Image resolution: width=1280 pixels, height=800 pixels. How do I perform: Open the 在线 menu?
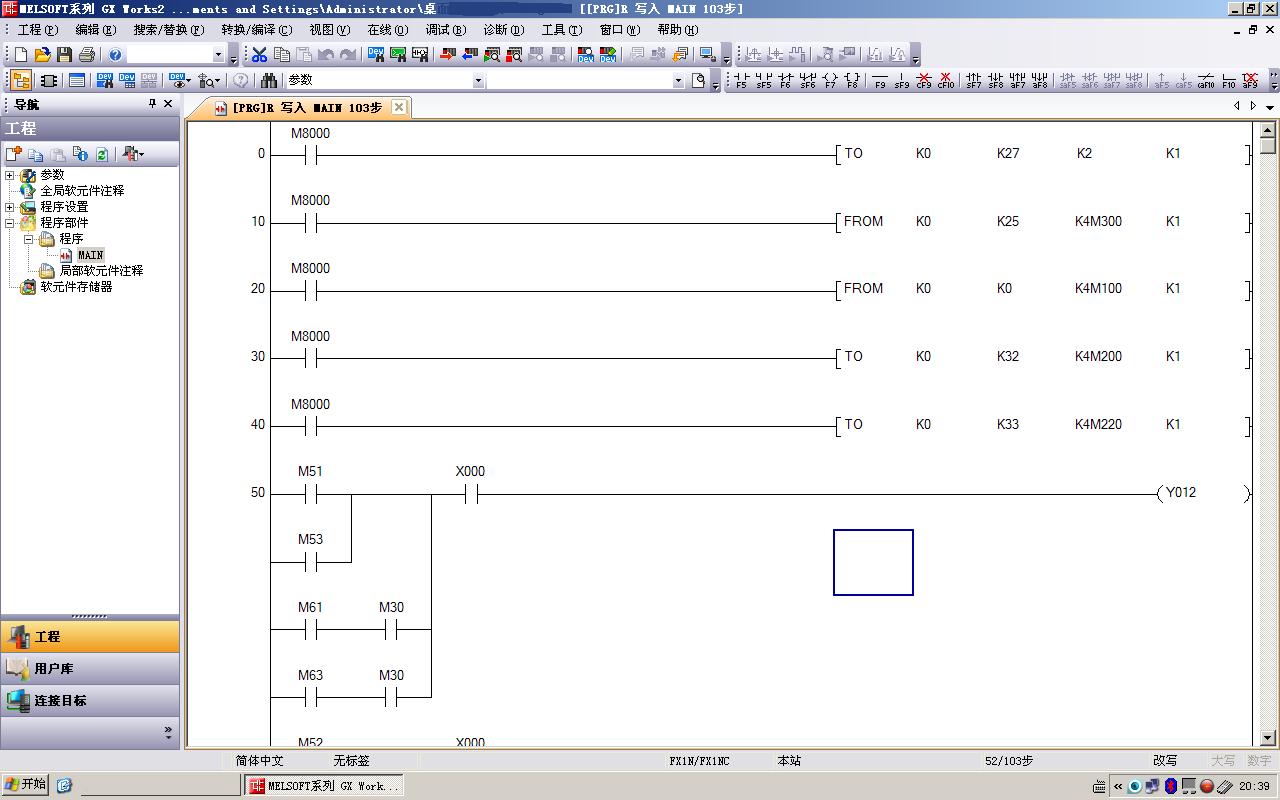click(x=387, y=30)
